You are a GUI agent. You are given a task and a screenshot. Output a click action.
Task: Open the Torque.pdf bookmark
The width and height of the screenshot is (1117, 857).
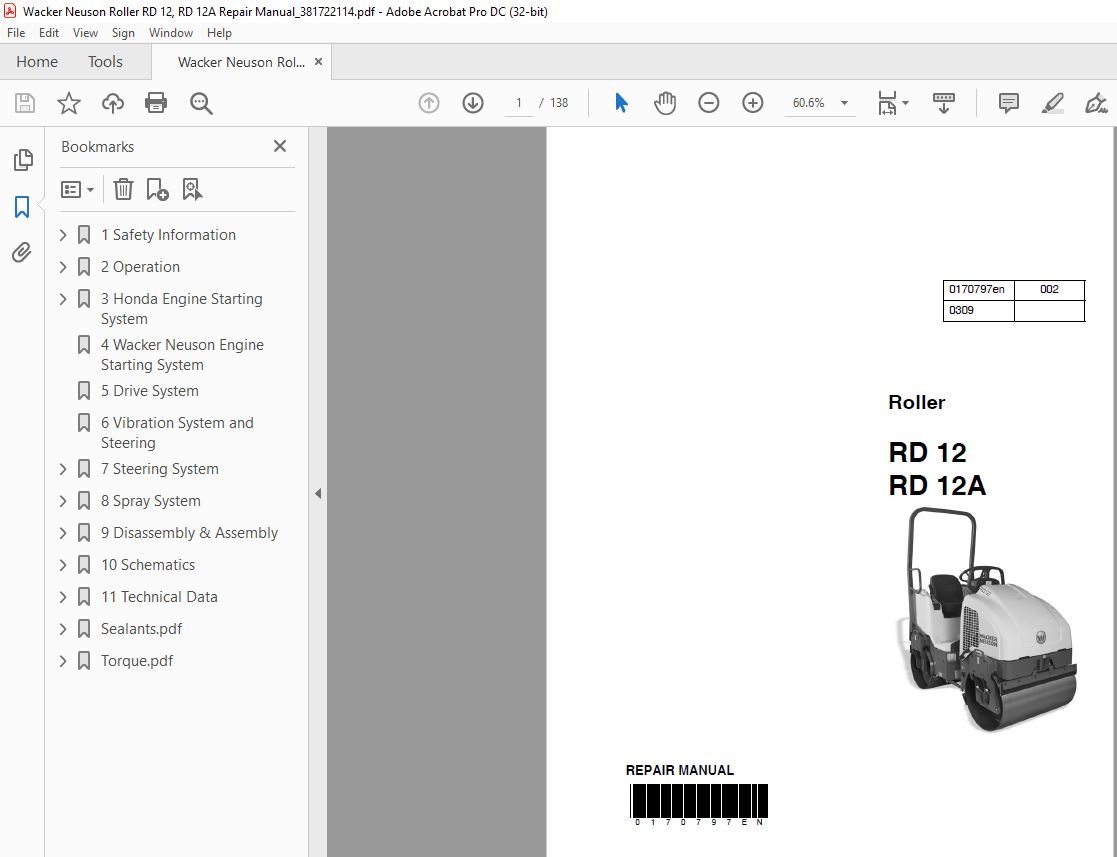[137, 661]
